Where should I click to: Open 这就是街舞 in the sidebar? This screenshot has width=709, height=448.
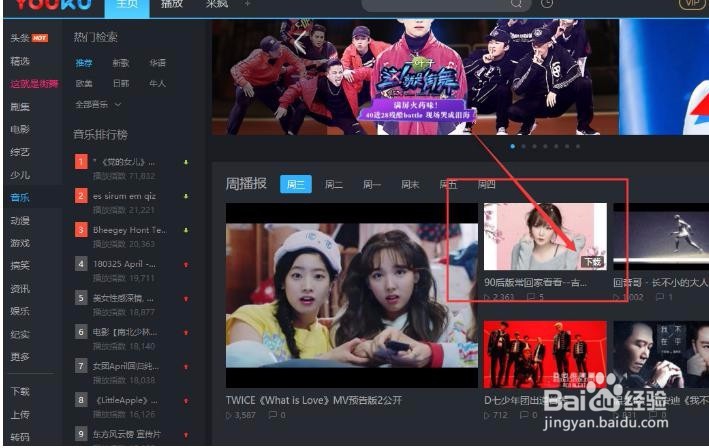point(34,84)
